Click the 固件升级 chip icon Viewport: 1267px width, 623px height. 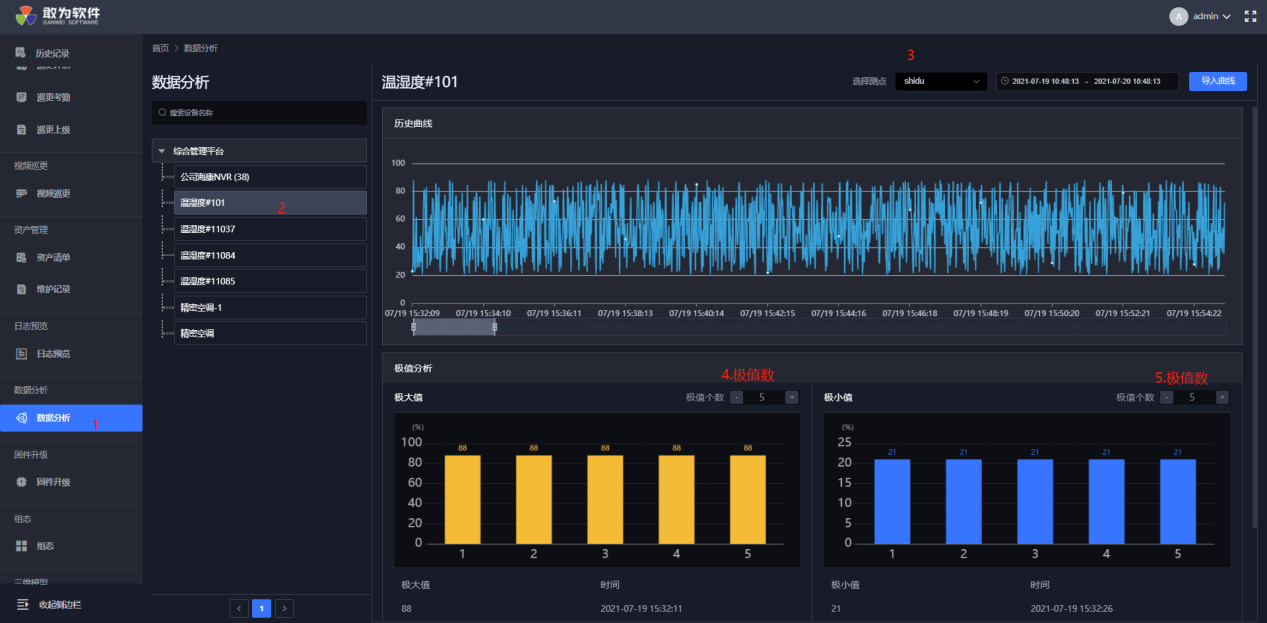(21, 482)
